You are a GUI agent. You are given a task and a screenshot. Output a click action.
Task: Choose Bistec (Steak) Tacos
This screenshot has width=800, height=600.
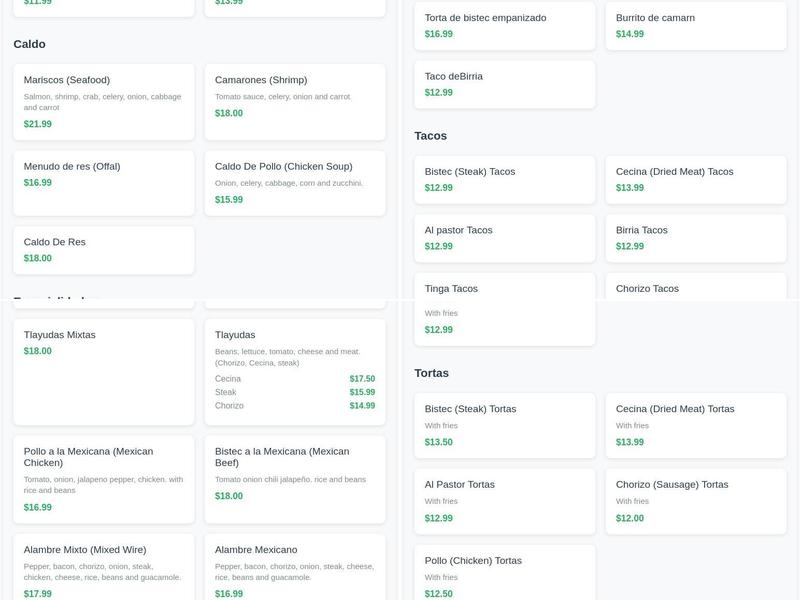504,179
